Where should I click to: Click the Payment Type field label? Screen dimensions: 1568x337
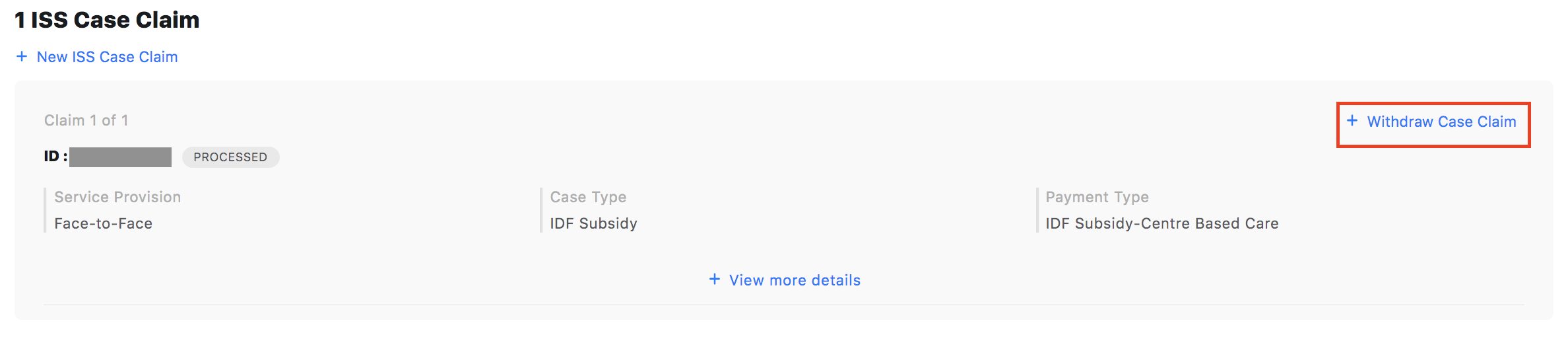tap(1097, 197)
